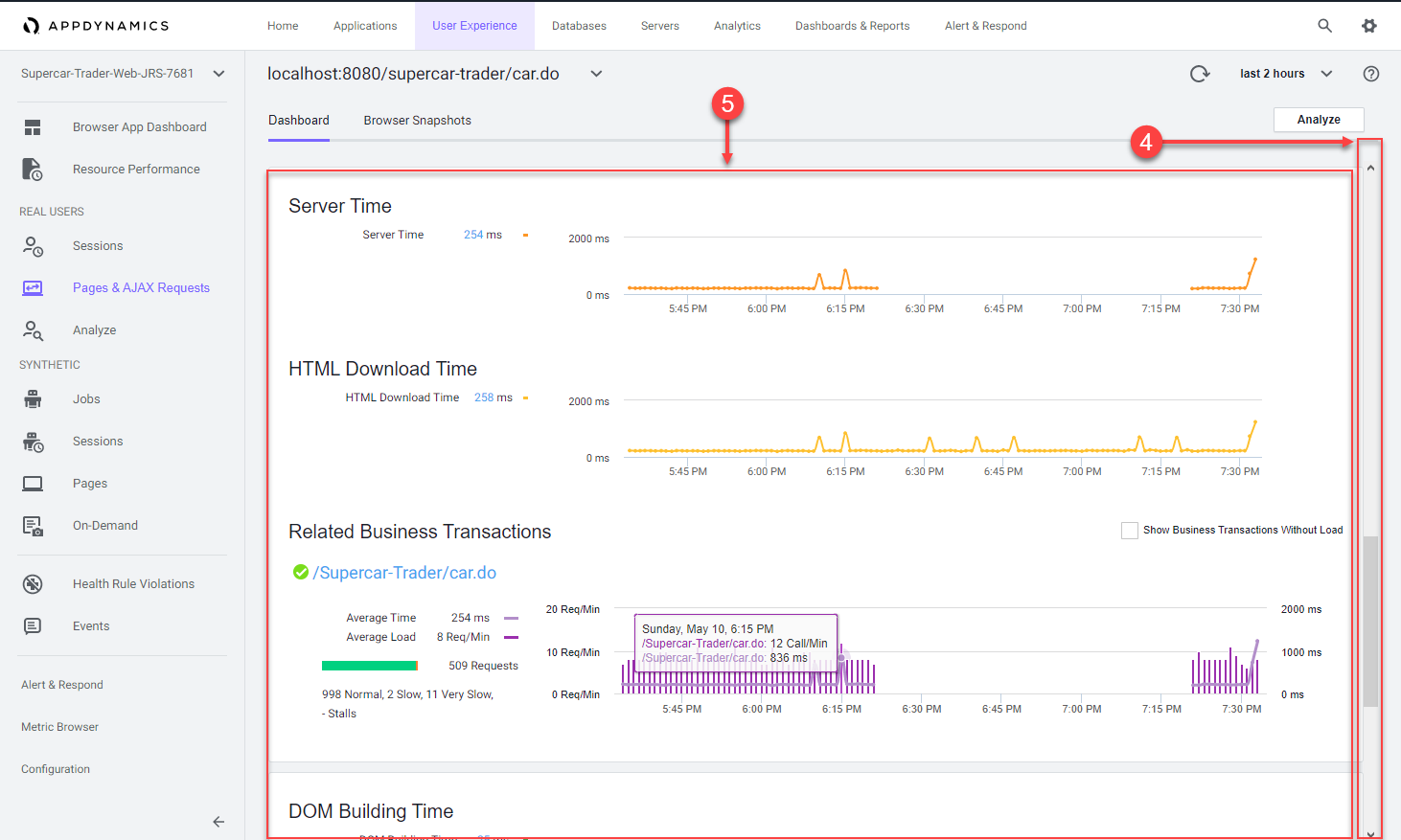Open the help question mark icon
This screenshot has height=840, width=1401.
pyautogui.click(x=1371, y=74)
